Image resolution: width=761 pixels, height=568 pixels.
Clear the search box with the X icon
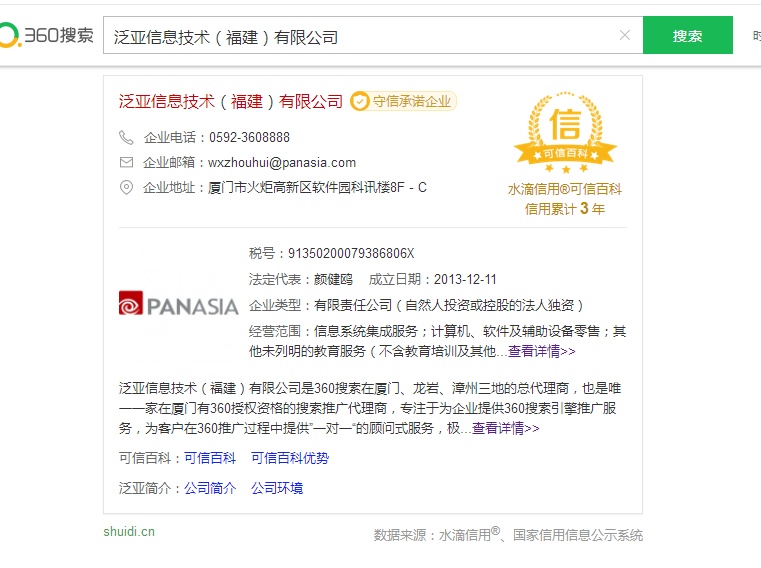(625, 35)
